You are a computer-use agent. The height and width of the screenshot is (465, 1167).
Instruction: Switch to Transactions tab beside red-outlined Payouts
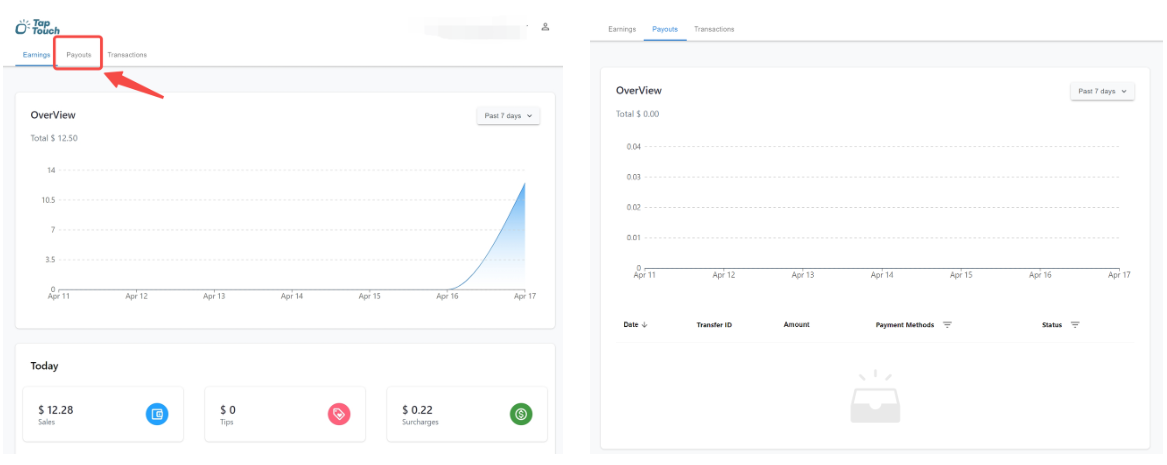coord(127,54)
